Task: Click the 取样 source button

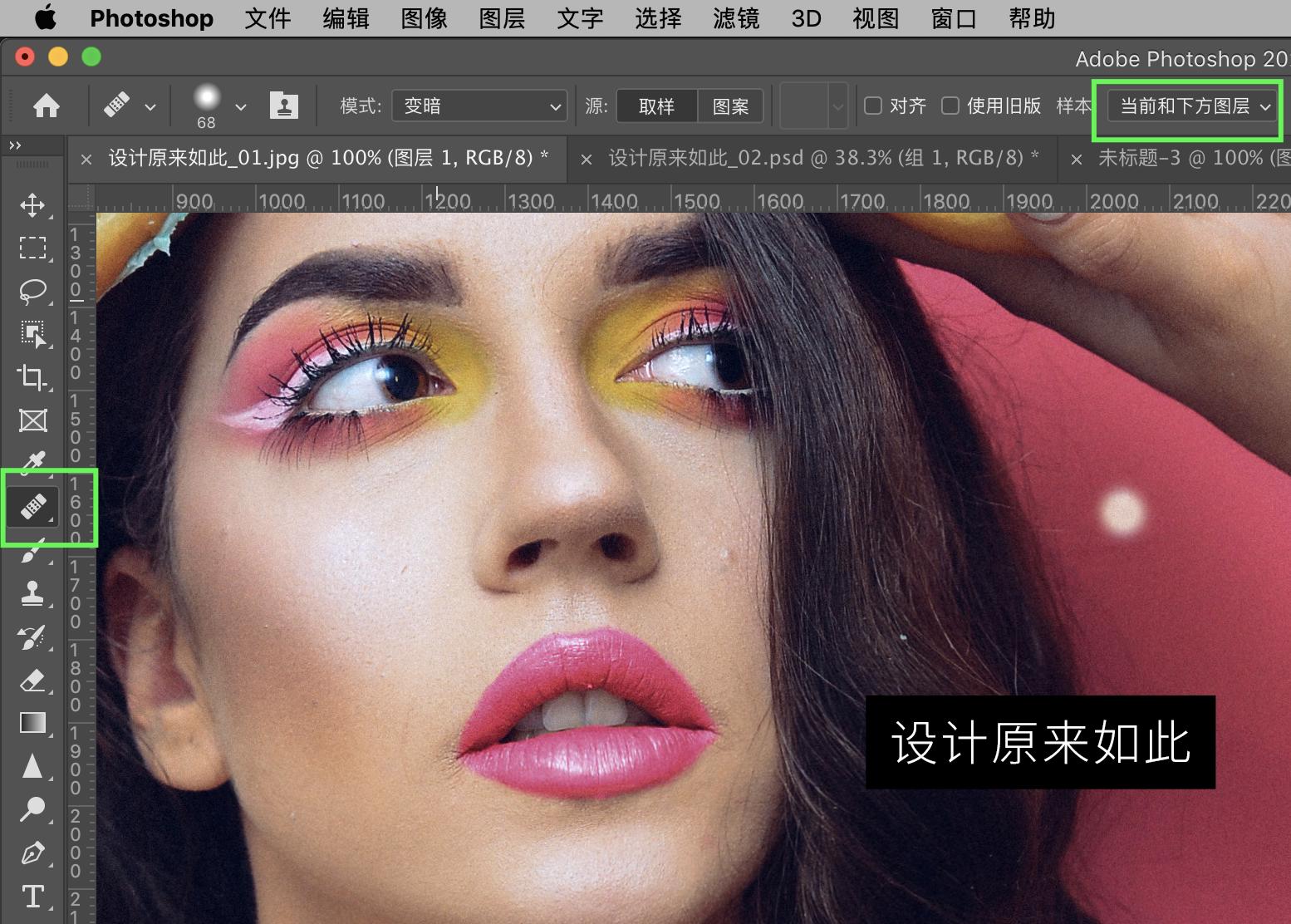Action: pos(655,106)
